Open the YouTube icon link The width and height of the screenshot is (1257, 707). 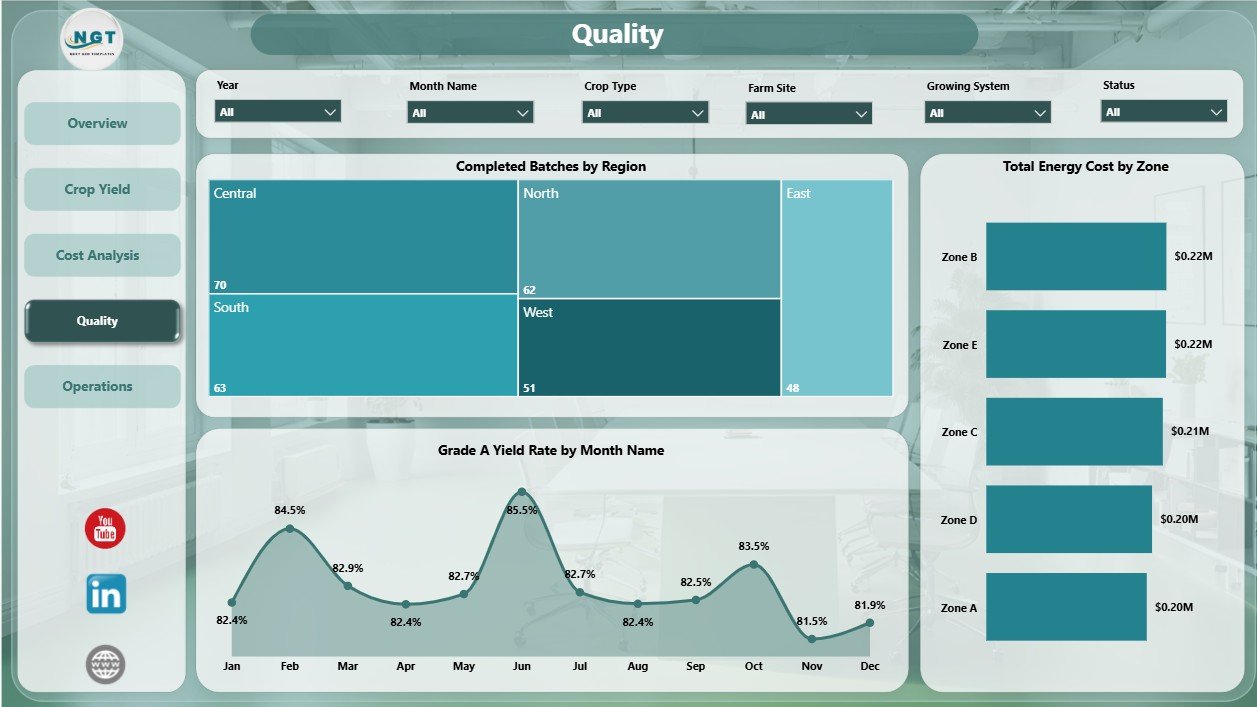coord(105,529)
